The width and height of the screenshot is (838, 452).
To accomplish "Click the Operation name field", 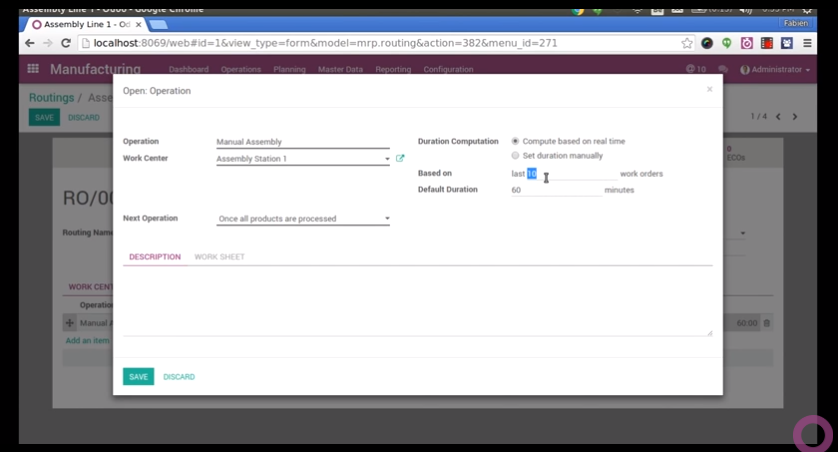I will point(302,142).
